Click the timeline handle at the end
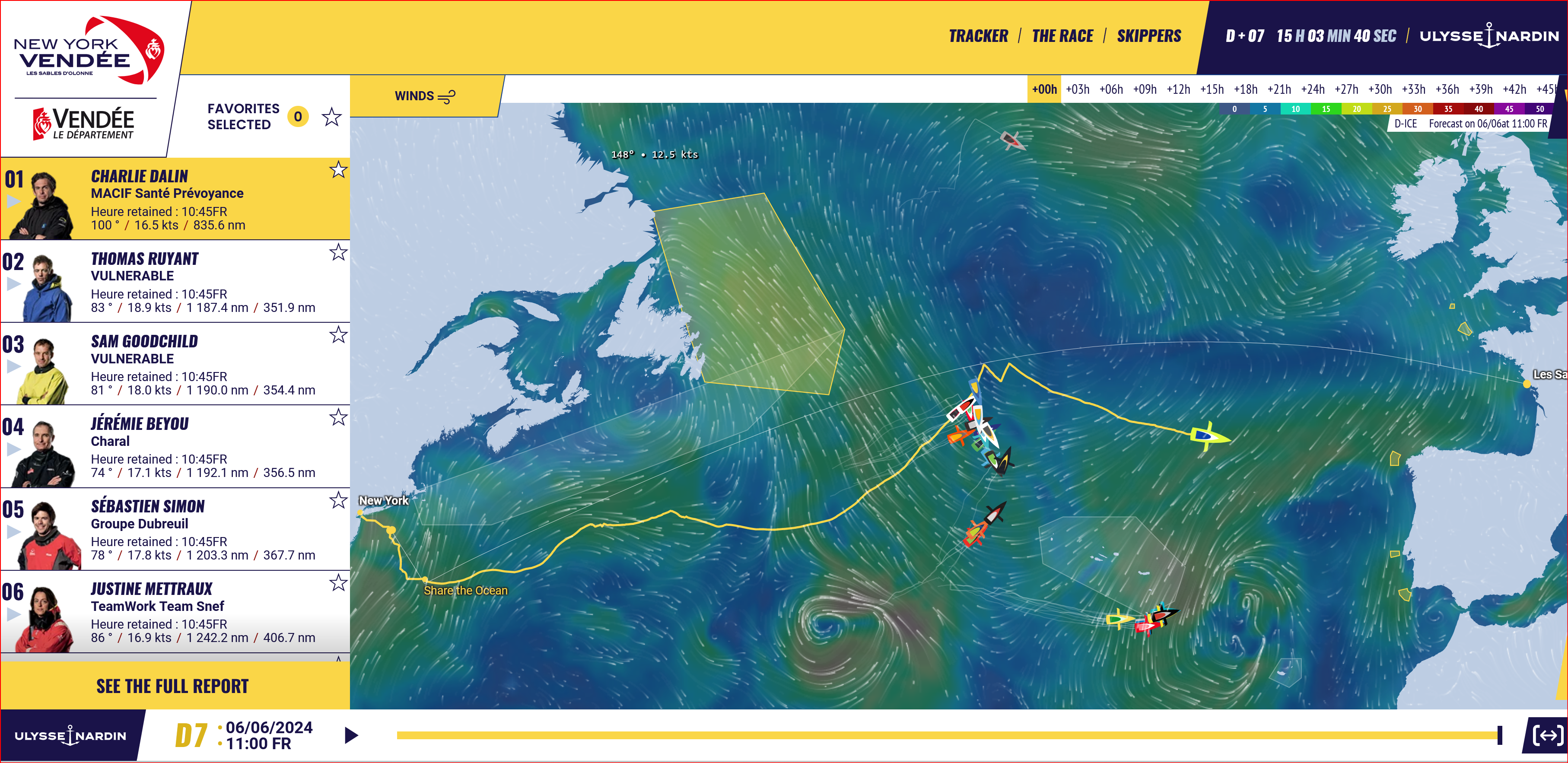The image size is (1568, 763). click(x=1500, y=735)
